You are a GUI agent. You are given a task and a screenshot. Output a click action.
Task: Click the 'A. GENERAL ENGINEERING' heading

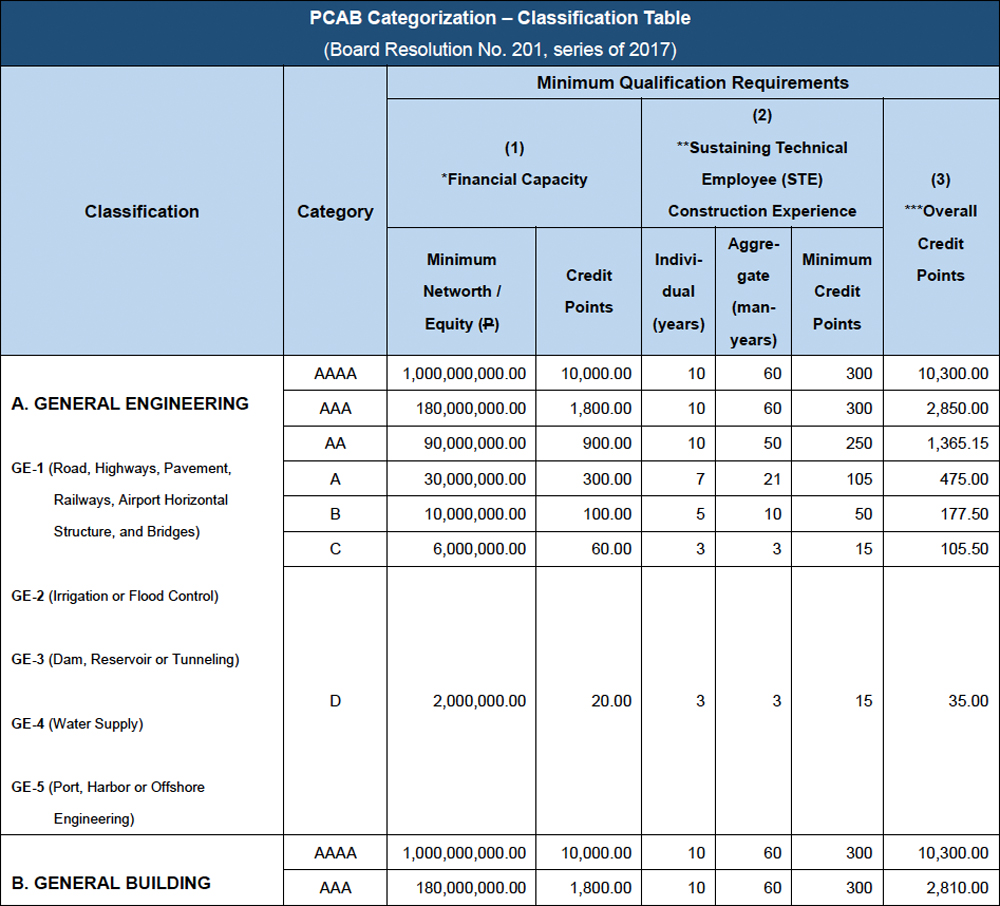pyautogui.click(x=129, y=404)
